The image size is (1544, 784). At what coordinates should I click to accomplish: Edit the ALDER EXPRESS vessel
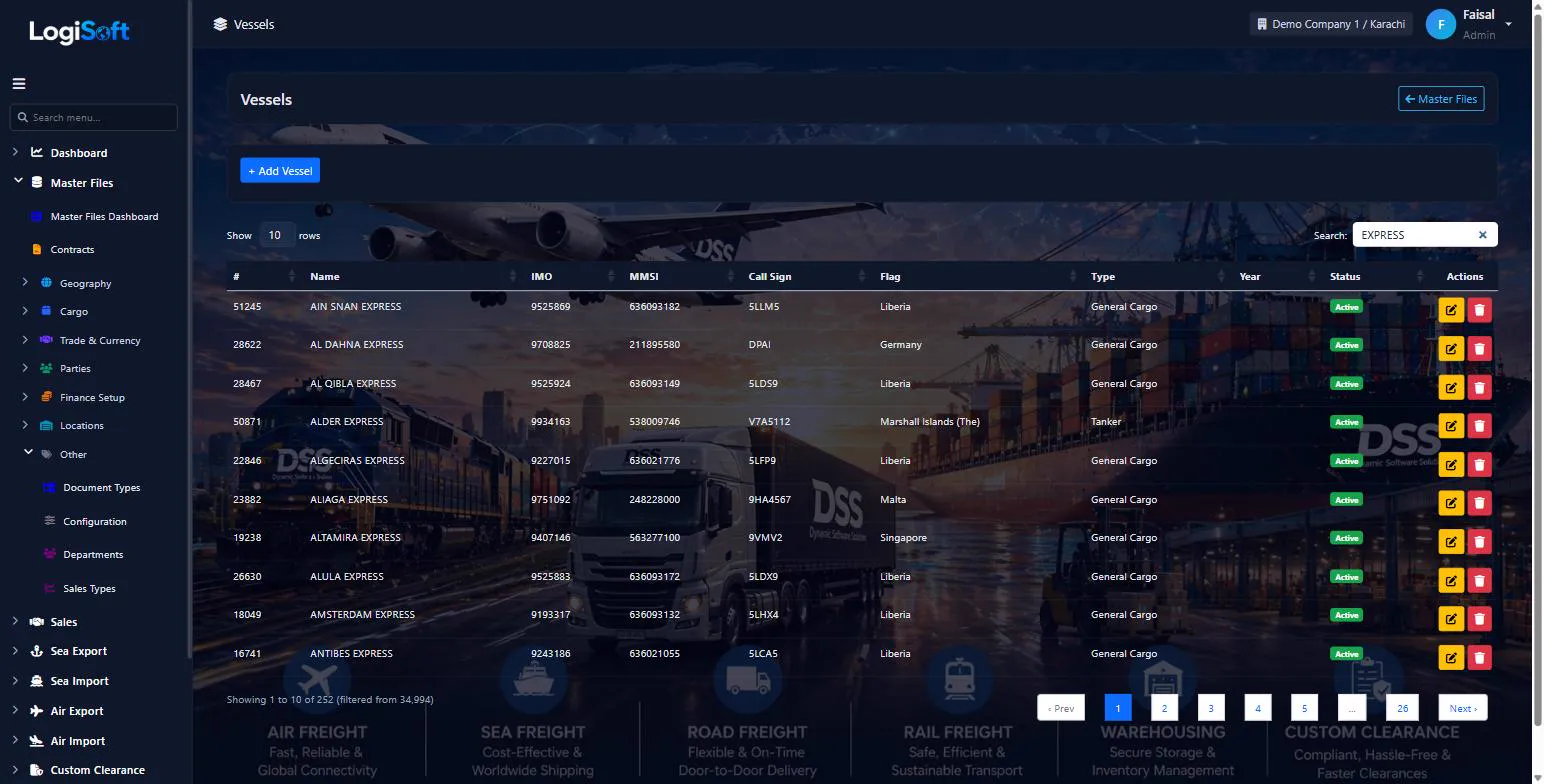click(1450, 426)
